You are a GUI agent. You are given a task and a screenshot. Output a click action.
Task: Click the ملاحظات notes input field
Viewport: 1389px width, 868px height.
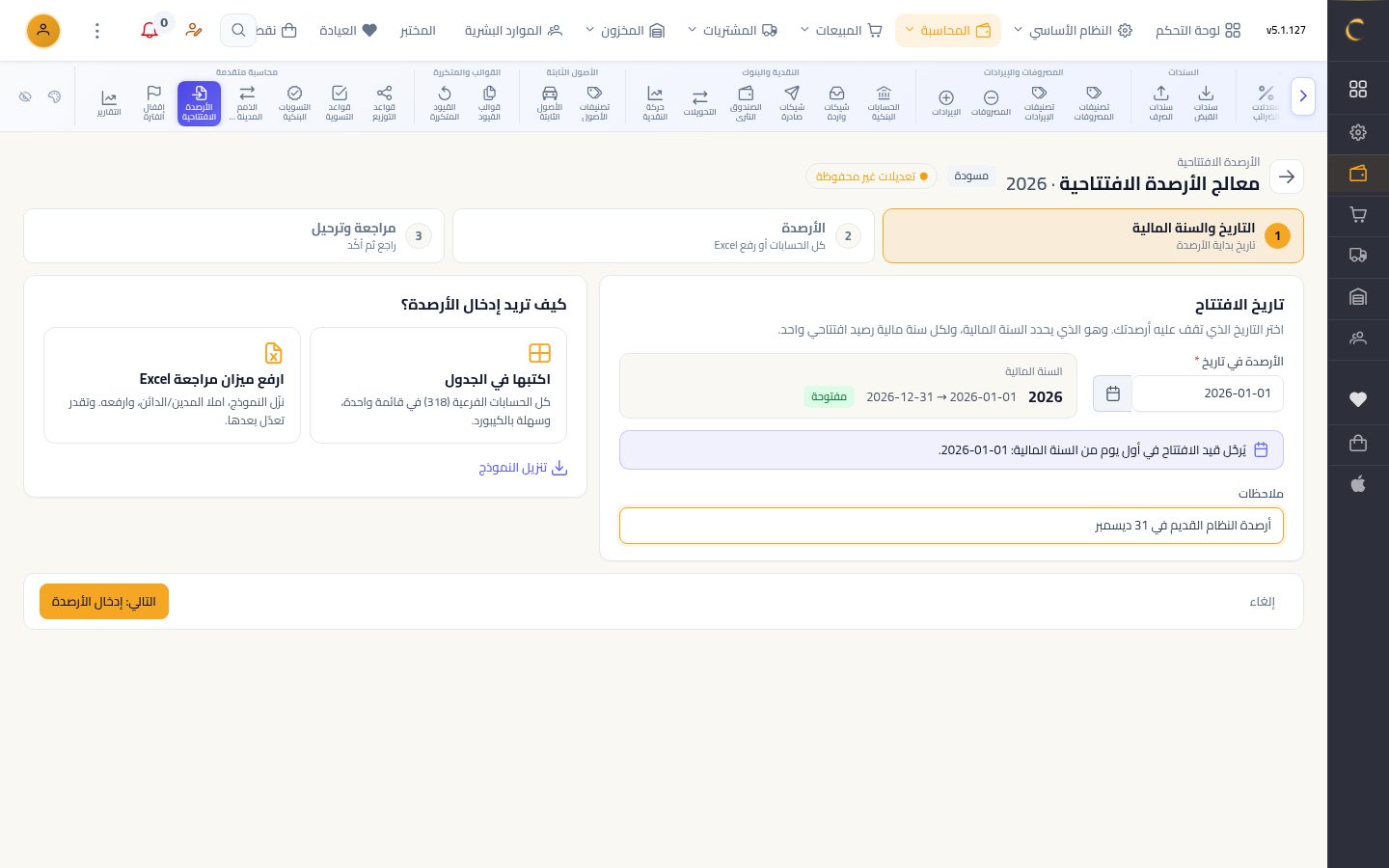951,526
